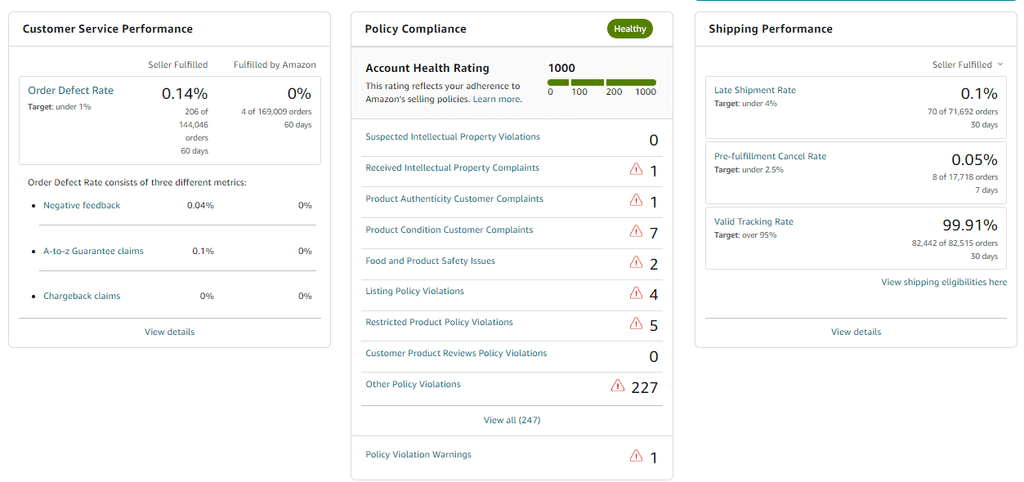
Task: Click warning icon for Listing Policy Violations
Action: pyautogui.click(x=636, y=293)
